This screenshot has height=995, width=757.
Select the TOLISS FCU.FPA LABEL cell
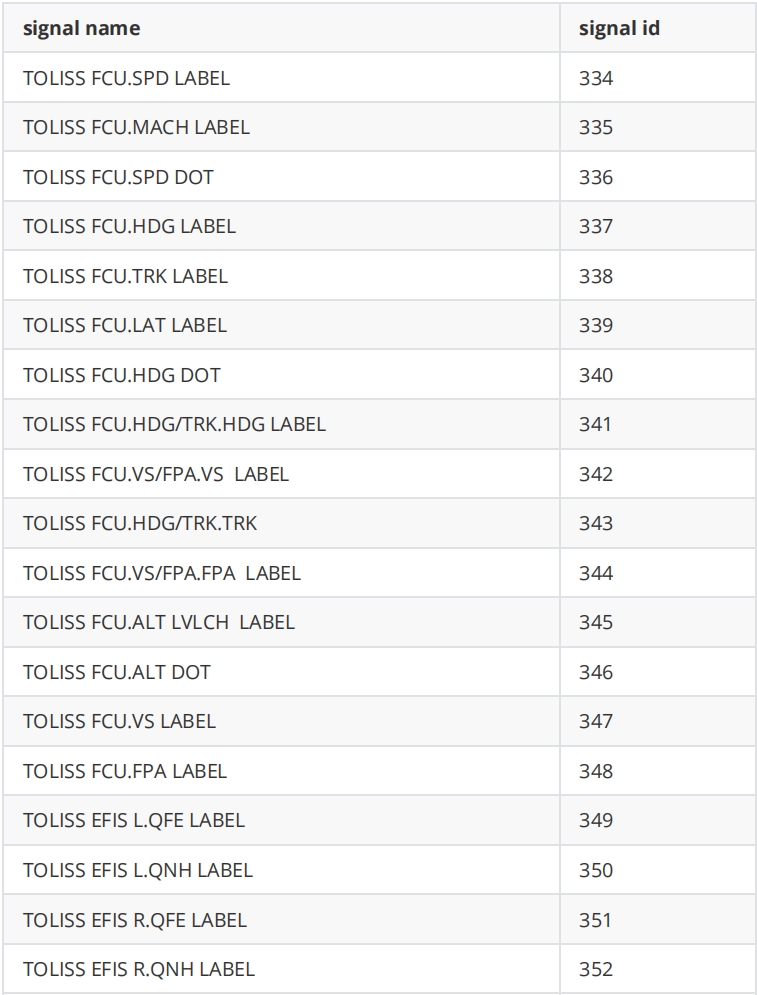pos(125,771)
